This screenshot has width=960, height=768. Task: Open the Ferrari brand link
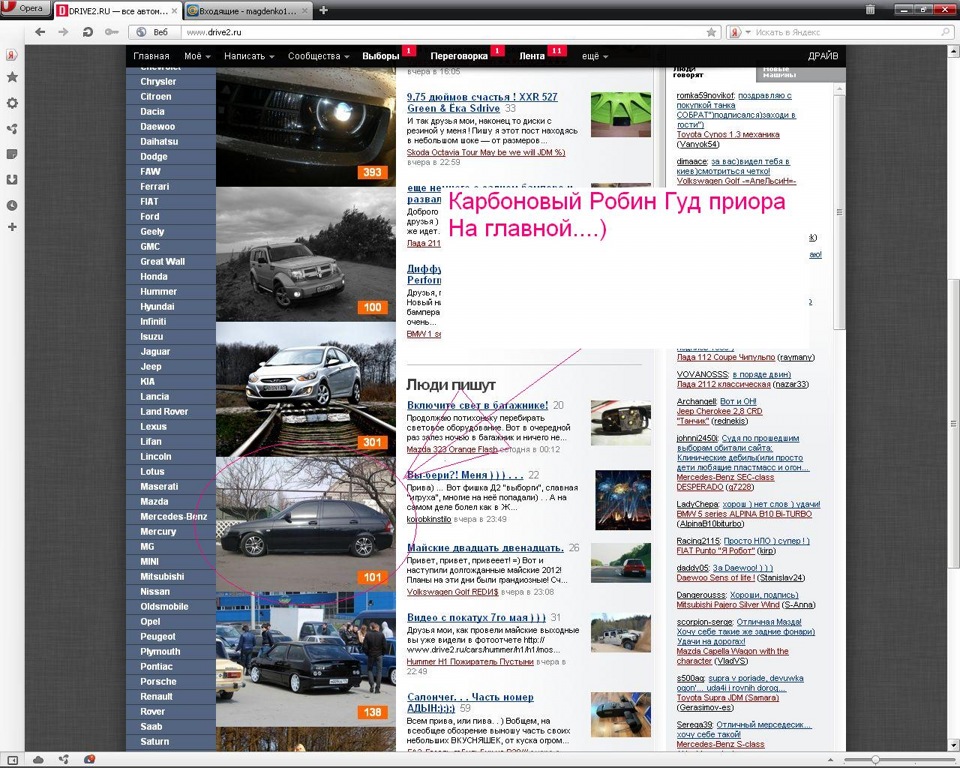pyautogui.click(x=154, y=186)
